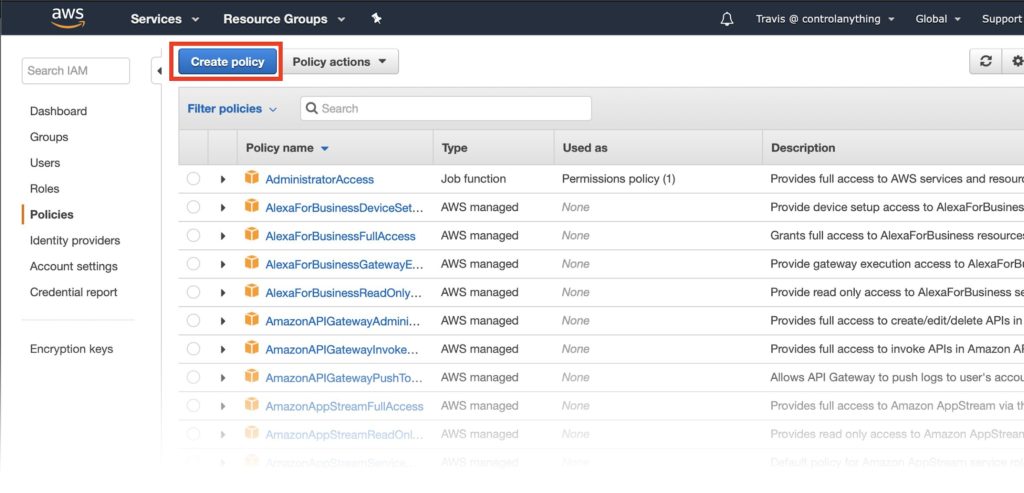Open the Resource Groups menu

coord(284,19)
